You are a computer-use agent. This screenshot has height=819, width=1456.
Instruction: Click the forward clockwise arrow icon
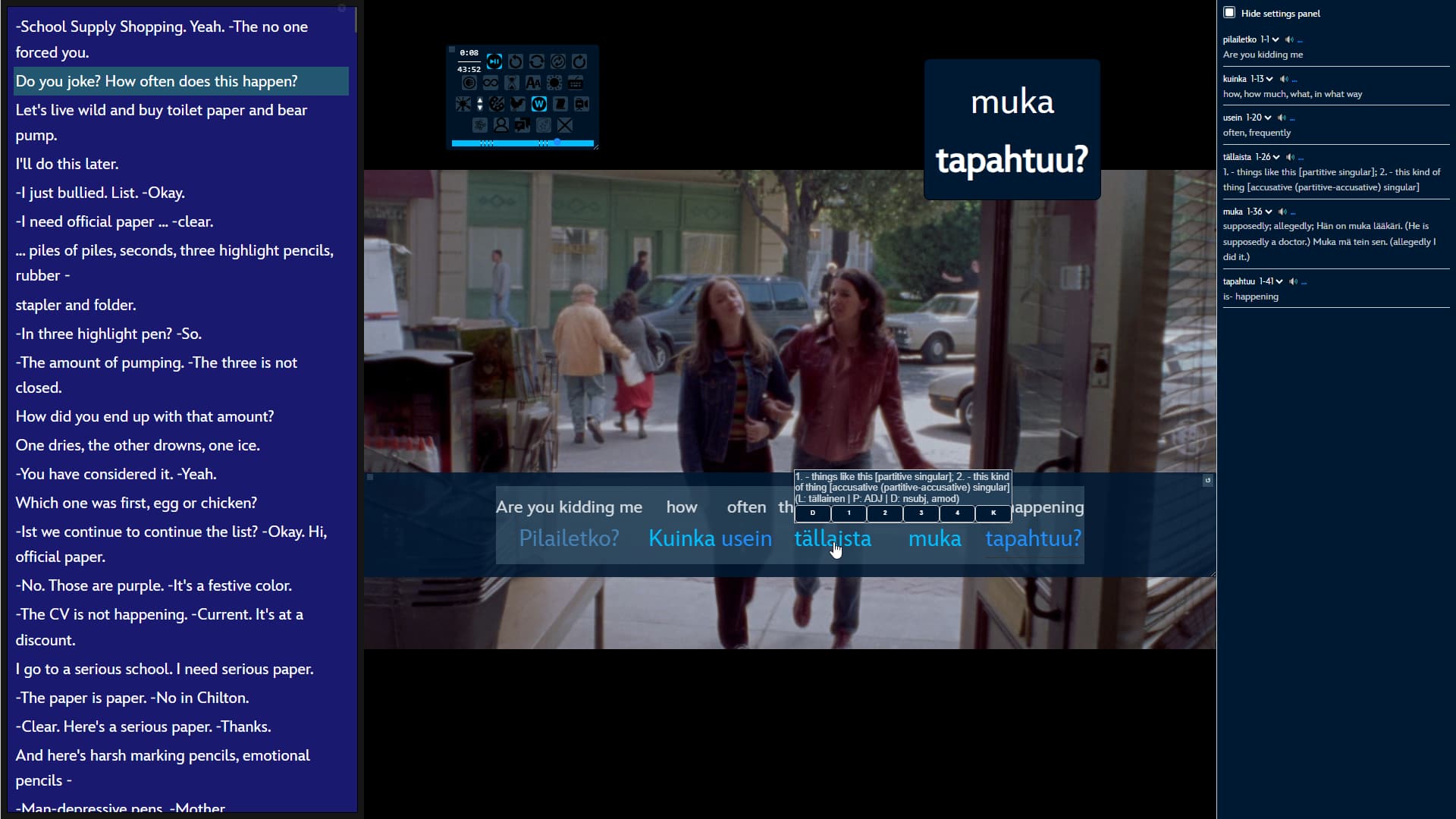(579, 61)
